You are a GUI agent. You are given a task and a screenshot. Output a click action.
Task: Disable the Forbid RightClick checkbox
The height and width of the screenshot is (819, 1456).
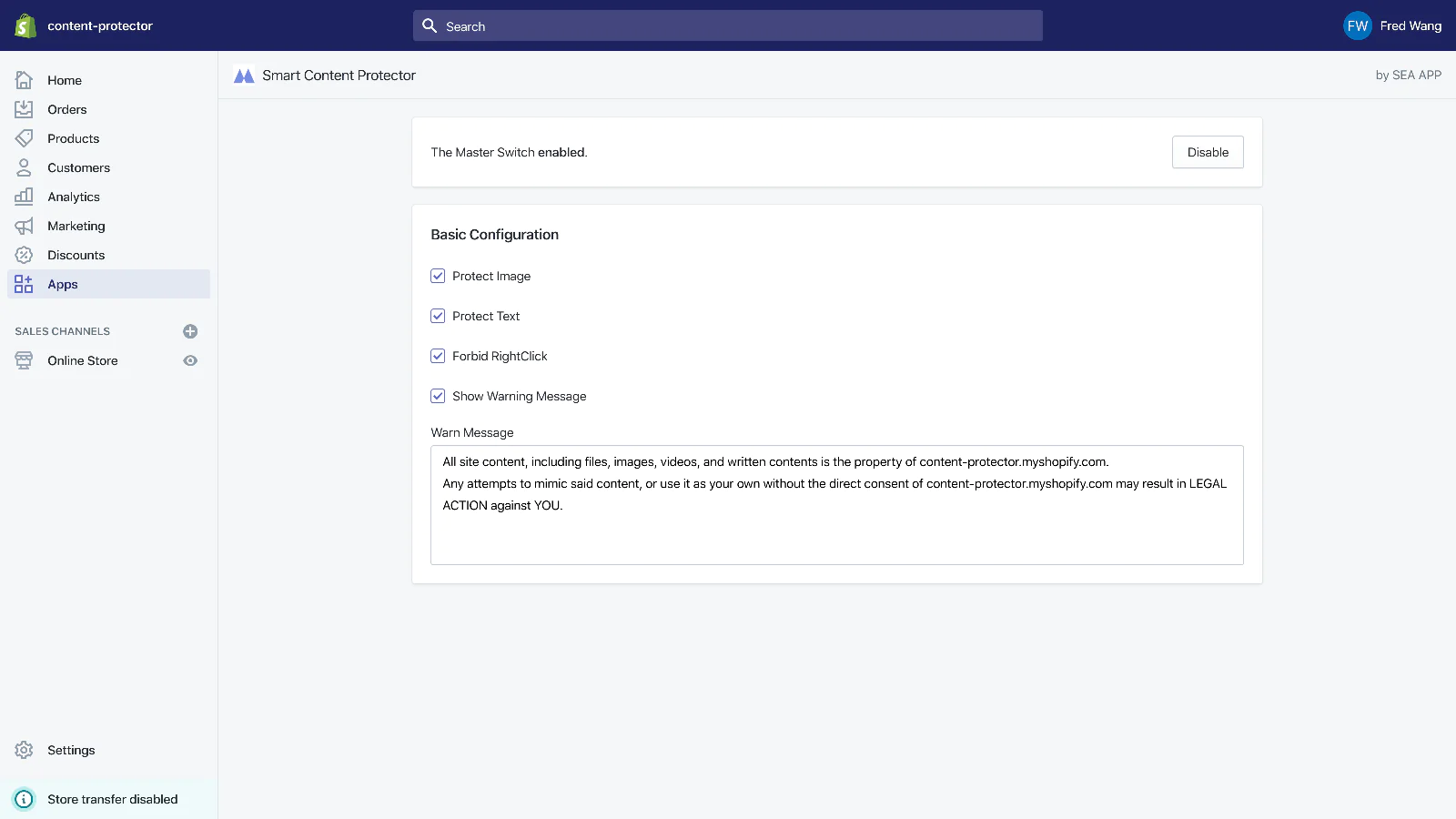(438, 356)
